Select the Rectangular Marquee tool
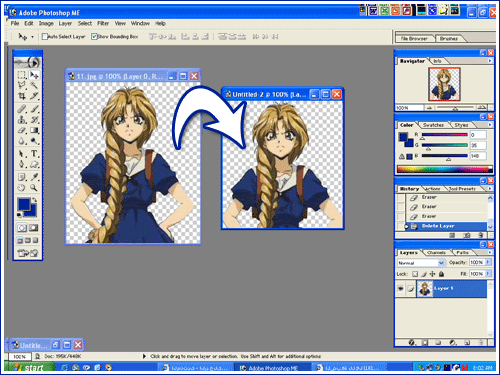This screenshot has width=500, height=375. [x=22, y=75]
